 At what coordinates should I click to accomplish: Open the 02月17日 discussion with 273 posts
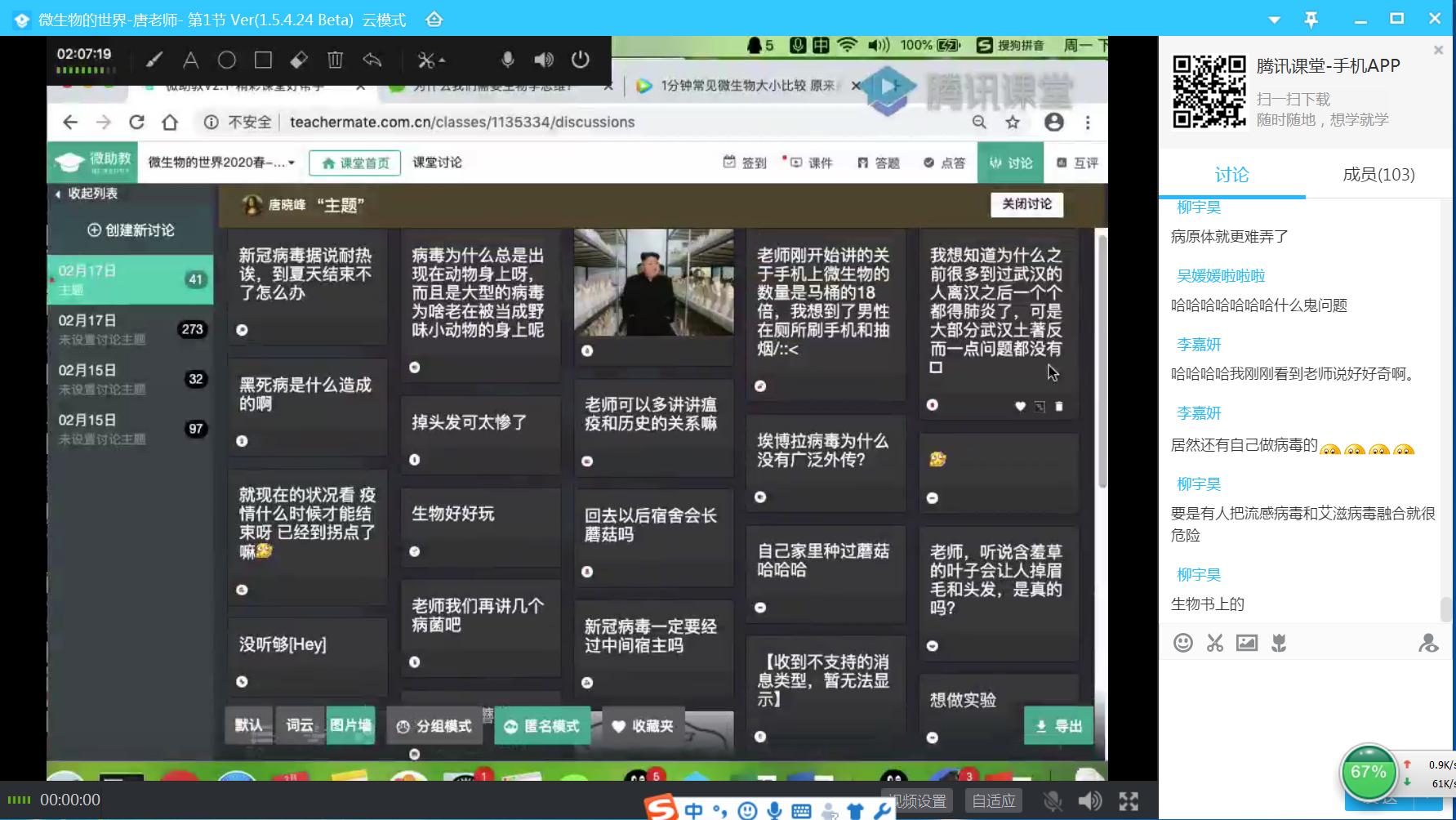tap(130, 329)
